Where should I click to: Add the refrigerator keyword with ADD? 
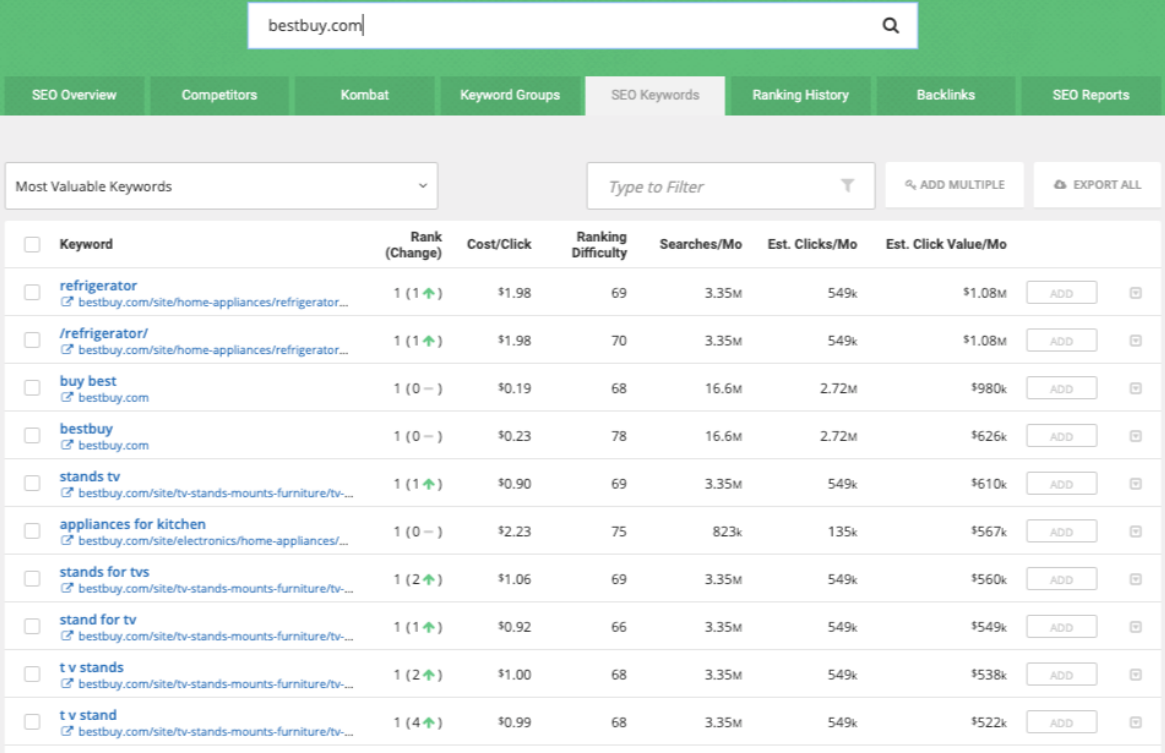pyautogui.click(x=1061, y=293)
